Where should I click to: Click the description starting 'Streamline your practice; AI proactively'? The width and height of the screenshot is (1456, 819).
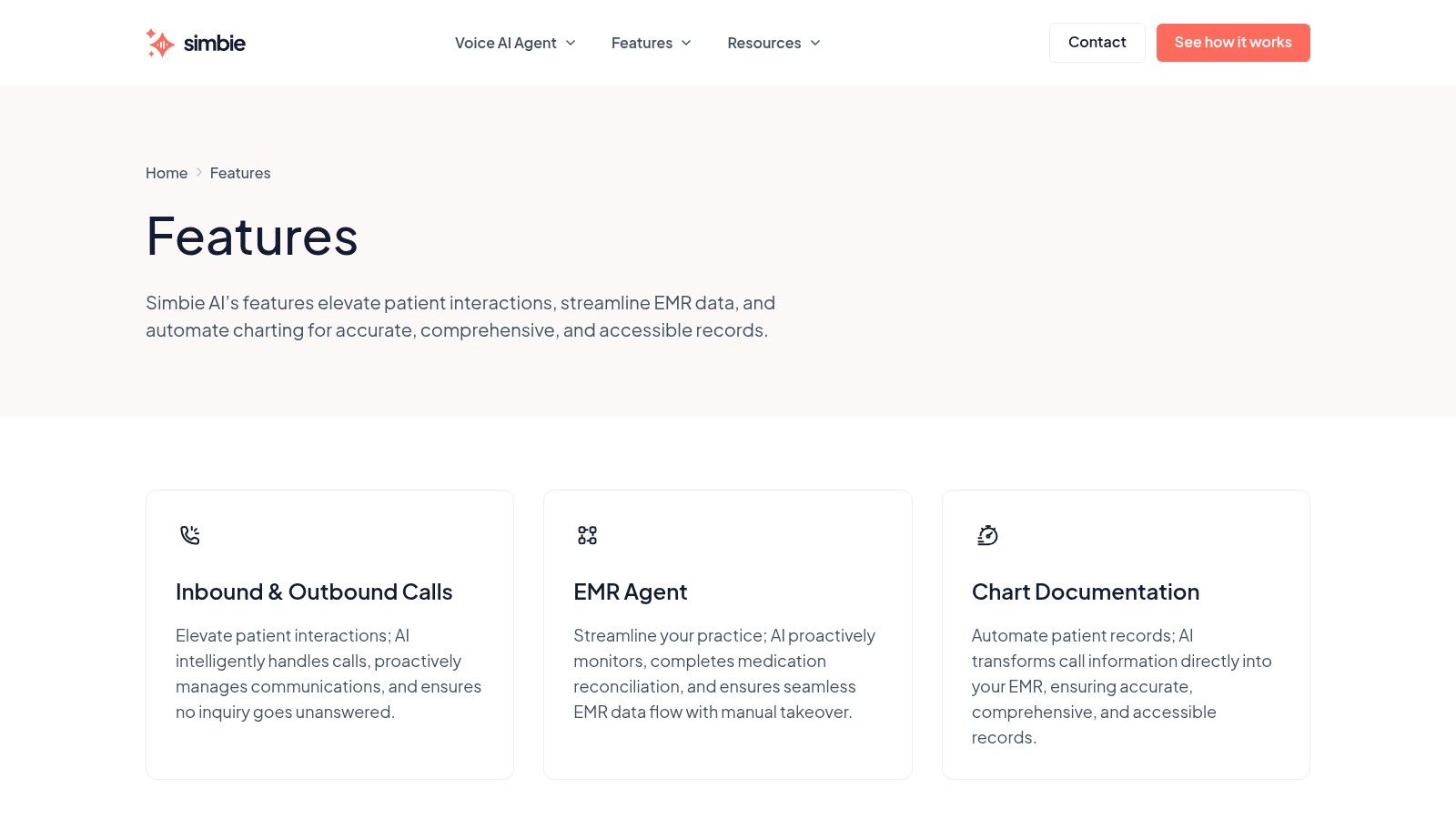coord(724,673)
